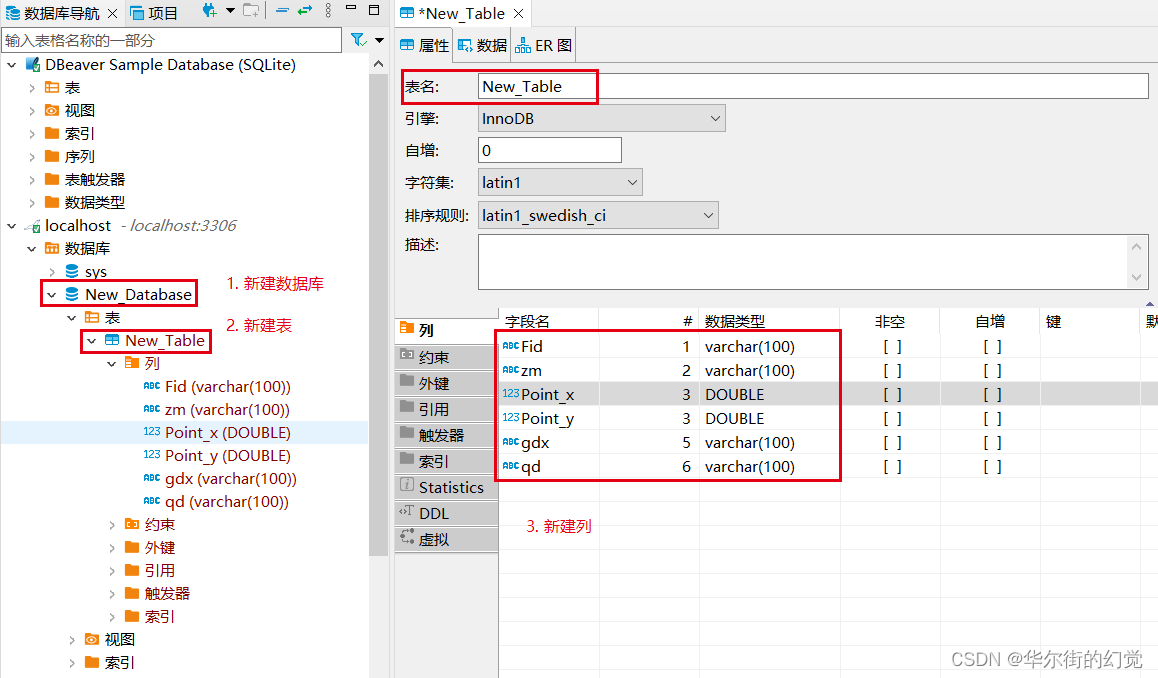Toggle 自增 checkbox for Fid row
The height and width of the screenshot is (678, 1158).
click(992, 346)
